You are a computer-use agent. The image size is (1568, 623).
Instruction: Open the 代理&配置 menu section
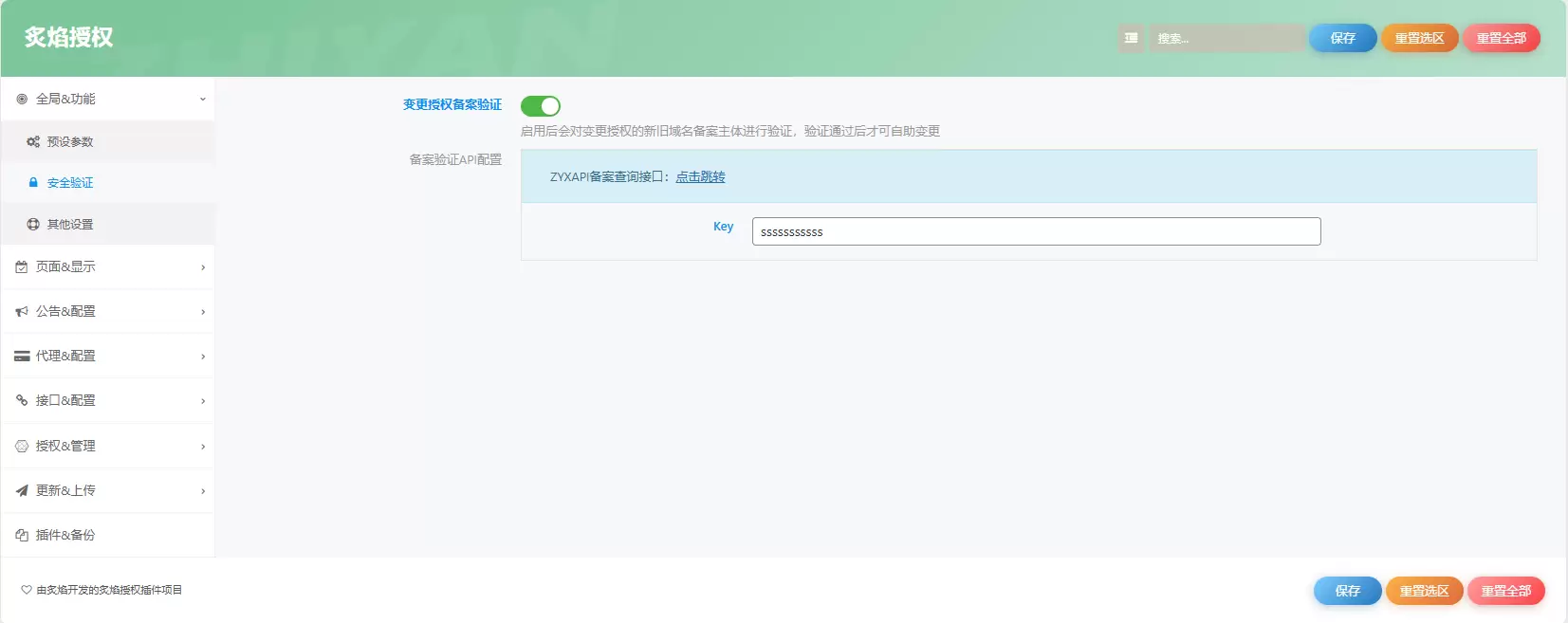tap(108, 357)
